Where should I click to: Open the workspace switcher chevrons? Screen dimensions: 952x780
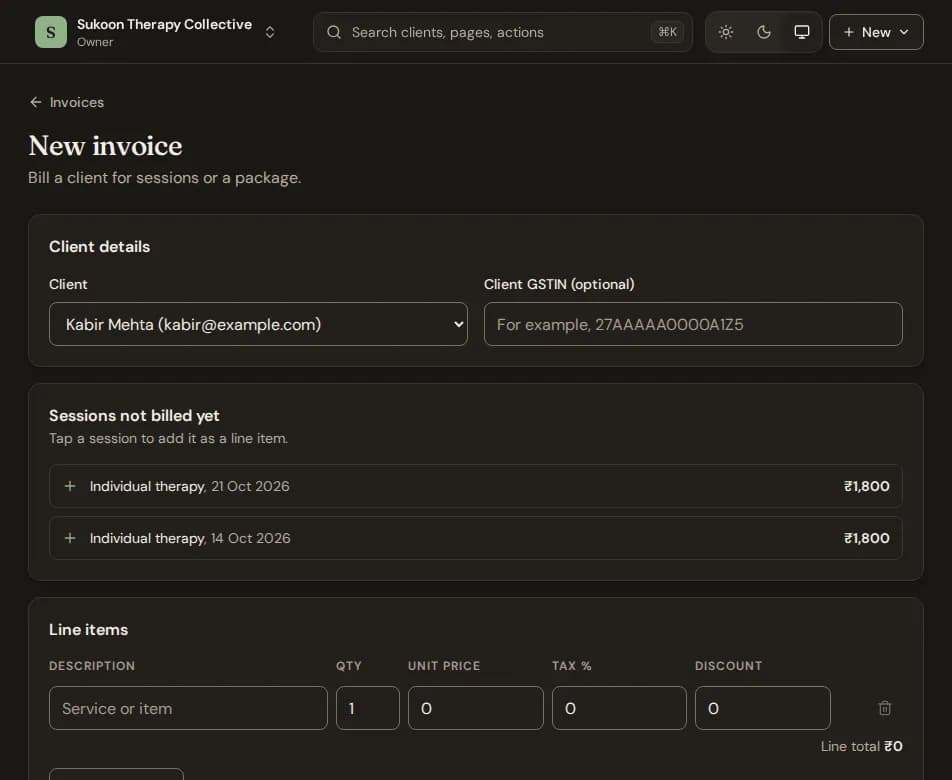pyautogui.click(x=270, y=32)
